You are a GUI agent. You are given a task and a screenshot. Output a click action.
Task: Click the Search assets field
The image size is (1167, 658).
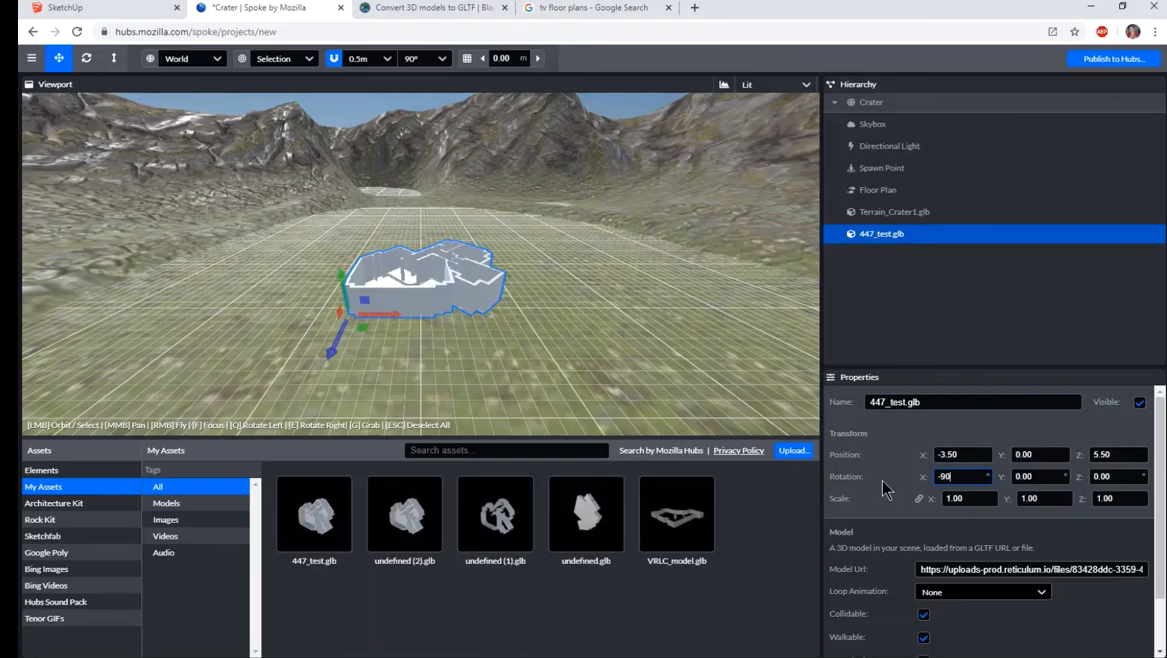point(507,450)
